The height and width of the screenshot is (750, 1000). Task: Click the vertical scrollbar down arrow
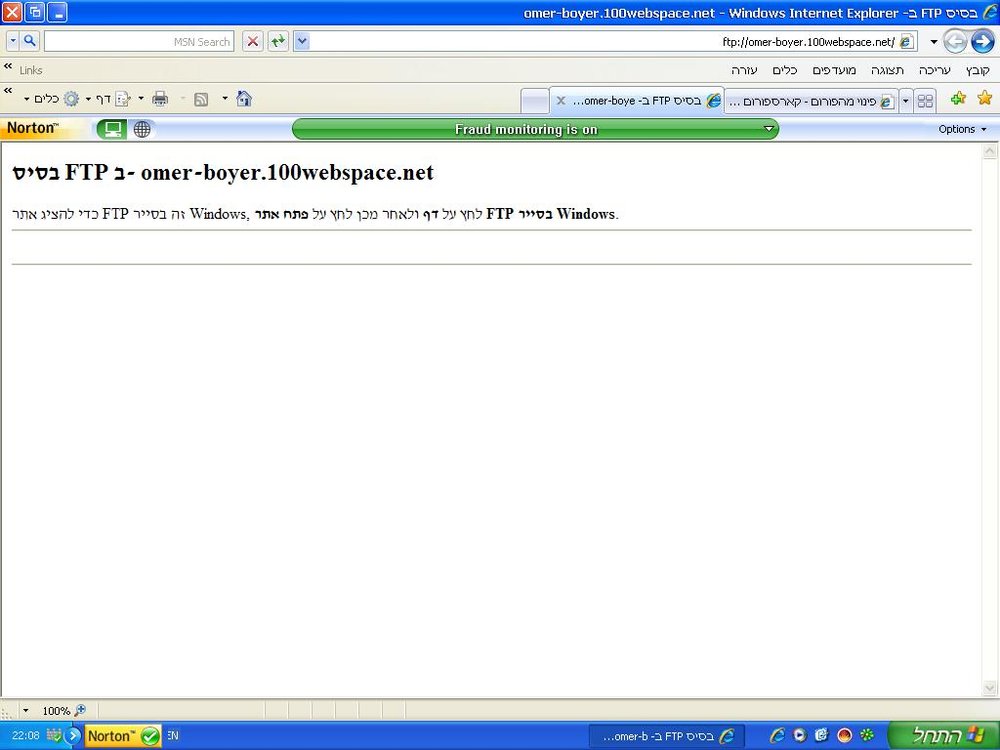pos(990,688)
